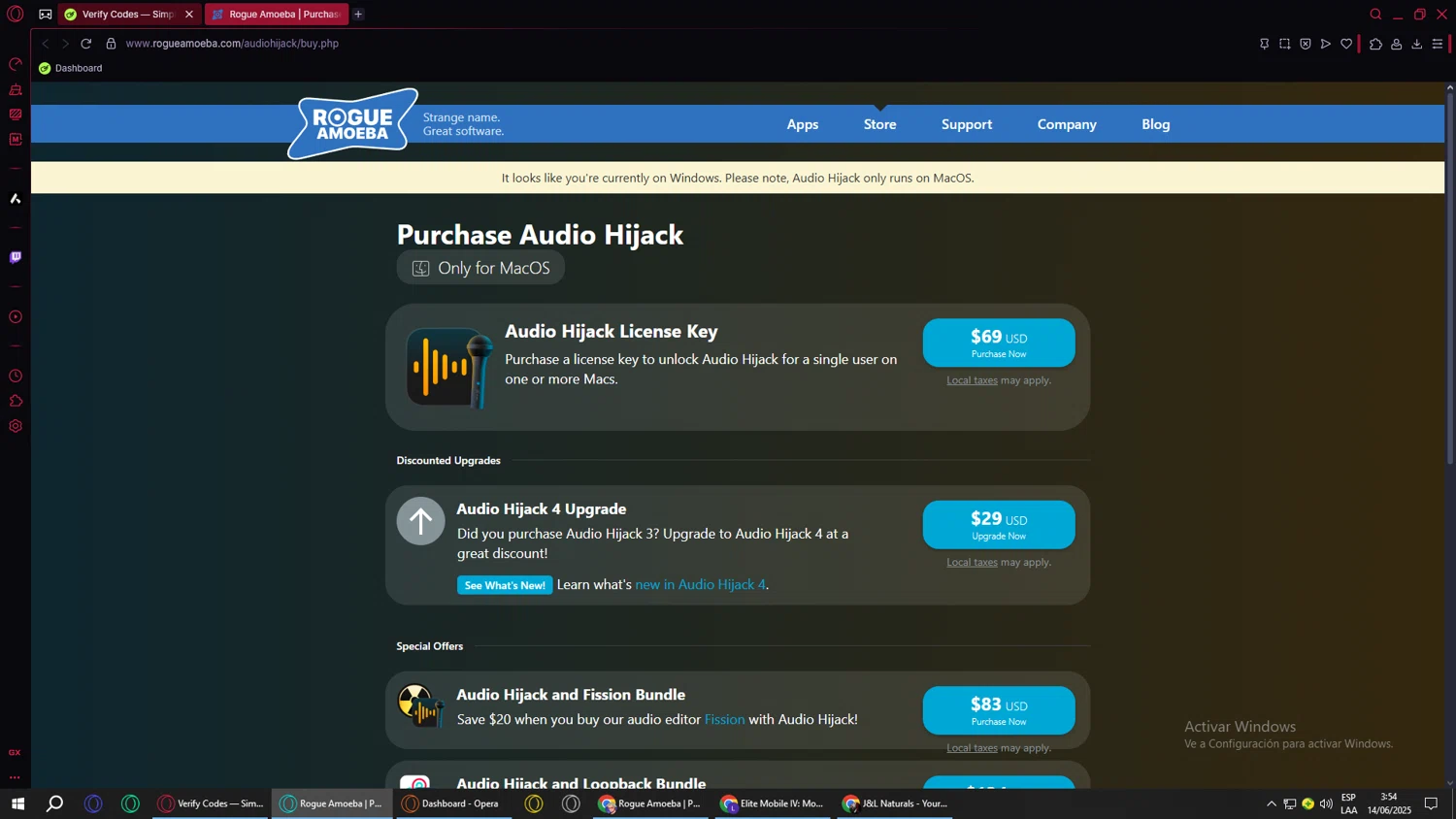Open Windows notification center icon
1456x819 pixels.
[1431, 803]
